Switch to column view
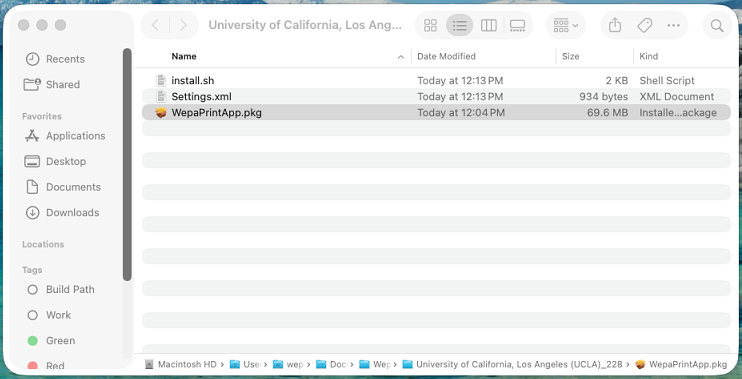This screenshot has width=742, height=379. tap(488, 25)
